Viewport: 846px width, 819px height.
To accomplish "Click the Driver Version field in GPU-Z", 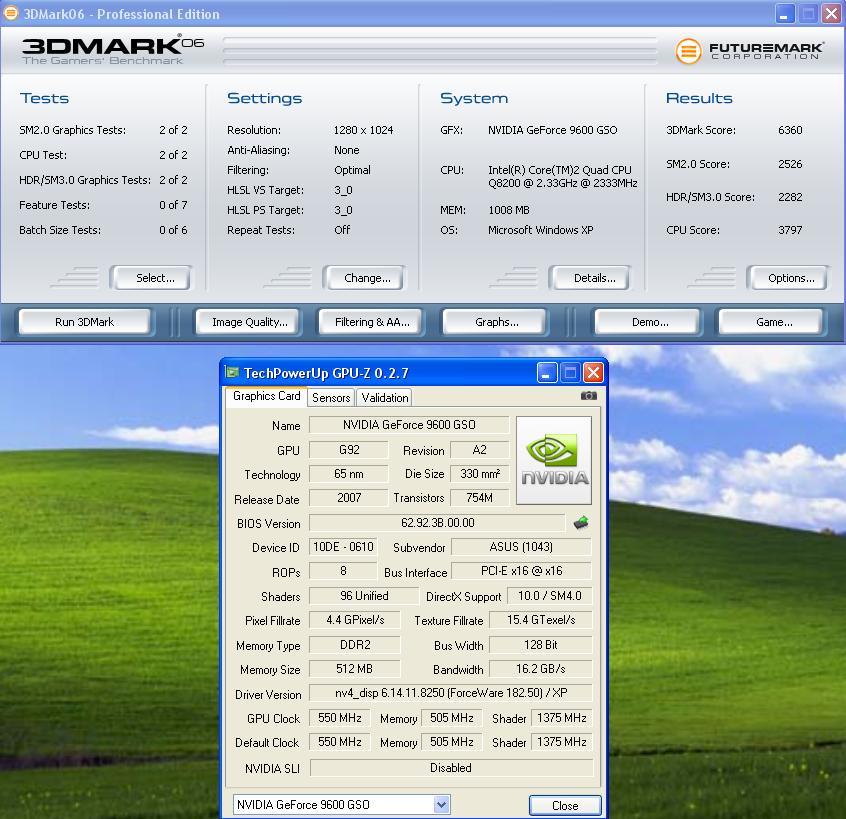I will tap(451, 693).
